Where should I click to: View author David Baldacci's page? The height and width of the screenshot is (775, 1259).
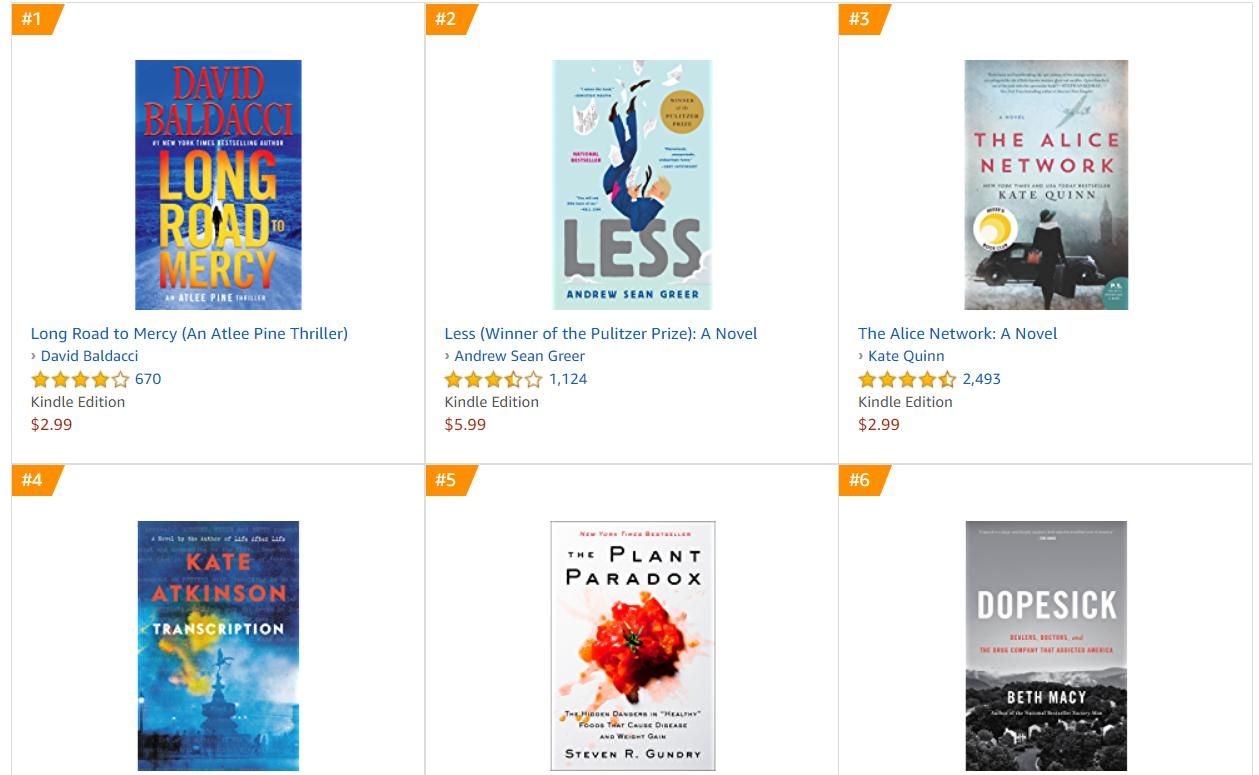coord(89,356)
